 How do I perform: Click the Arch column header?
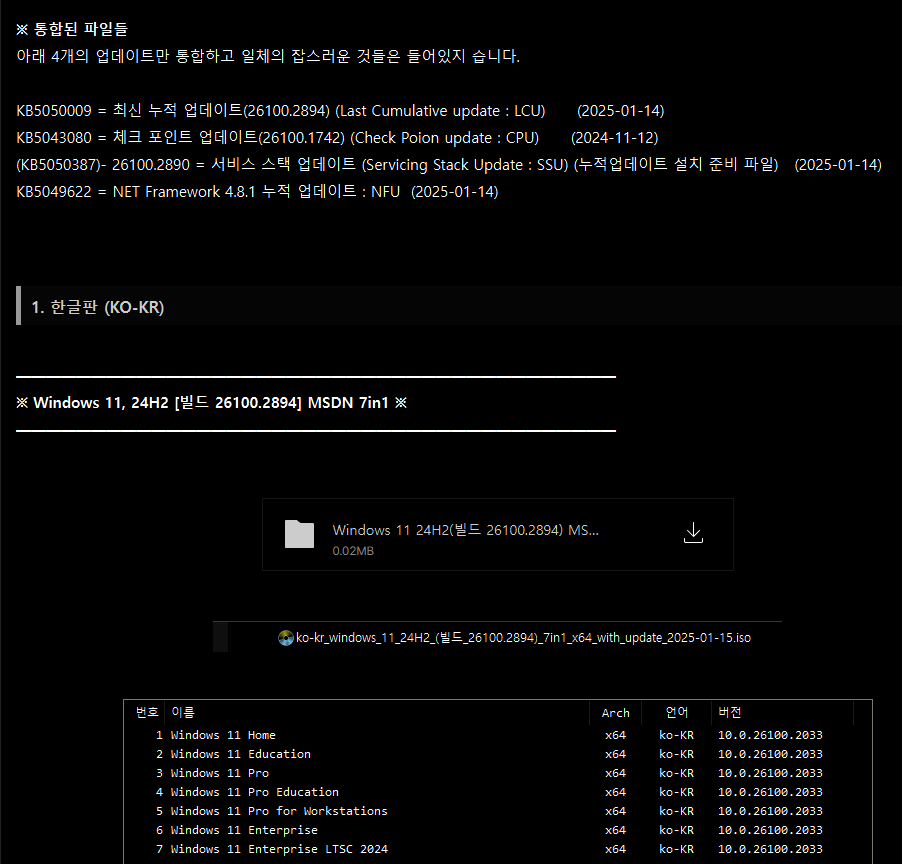[616, 713]
